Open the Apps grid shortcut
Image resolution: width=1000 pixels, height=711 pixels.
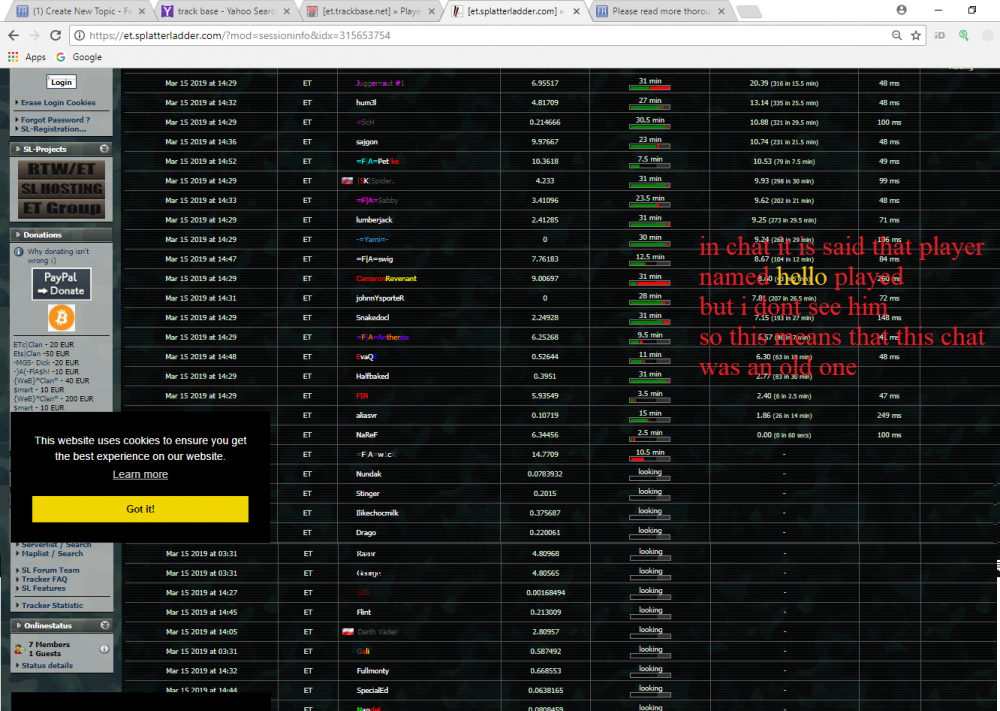(27, 57)
